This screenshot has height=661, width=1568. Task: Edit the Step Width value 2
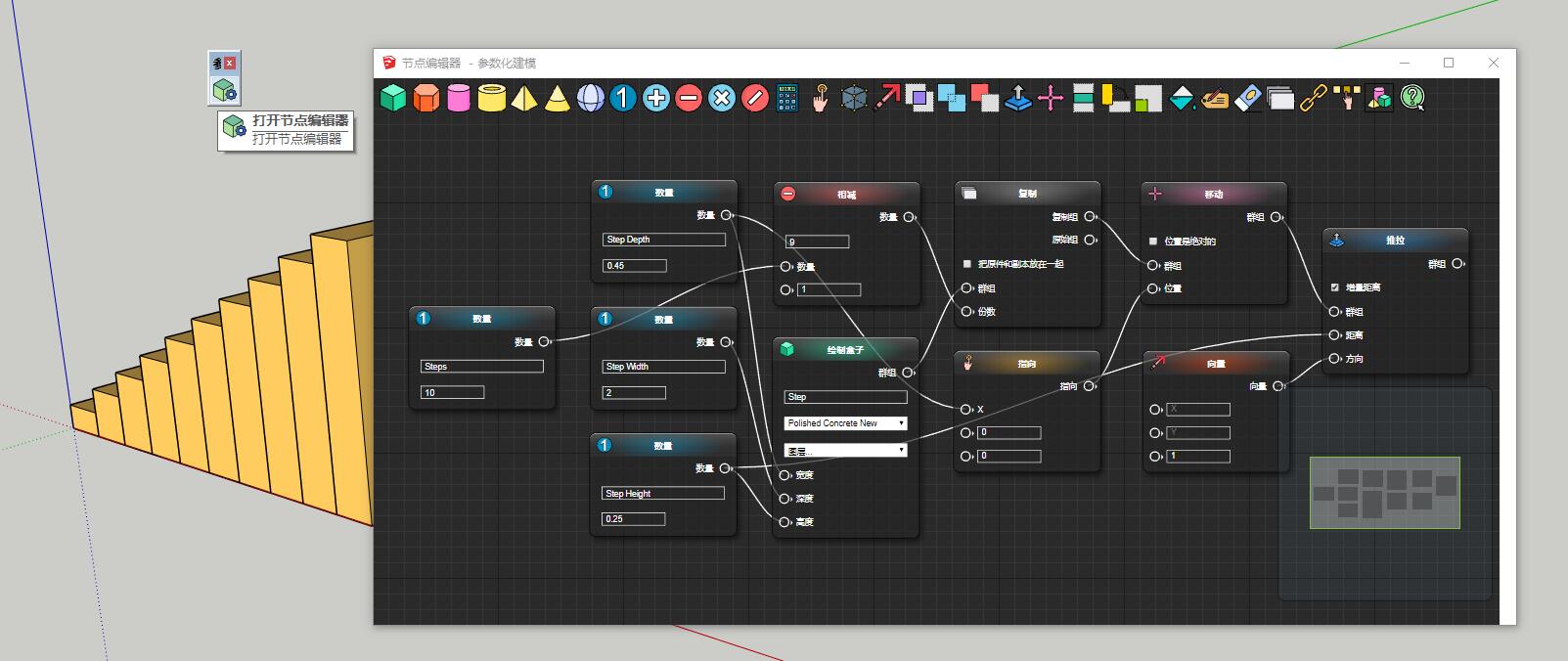pyautogui.click(x=634, y=393)
